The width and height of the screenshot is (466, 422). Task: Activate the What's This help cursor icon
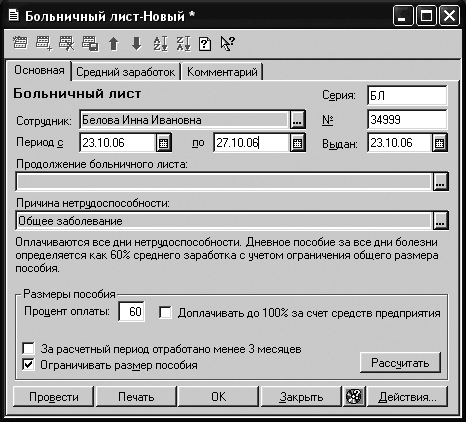(x=228, y=44)
